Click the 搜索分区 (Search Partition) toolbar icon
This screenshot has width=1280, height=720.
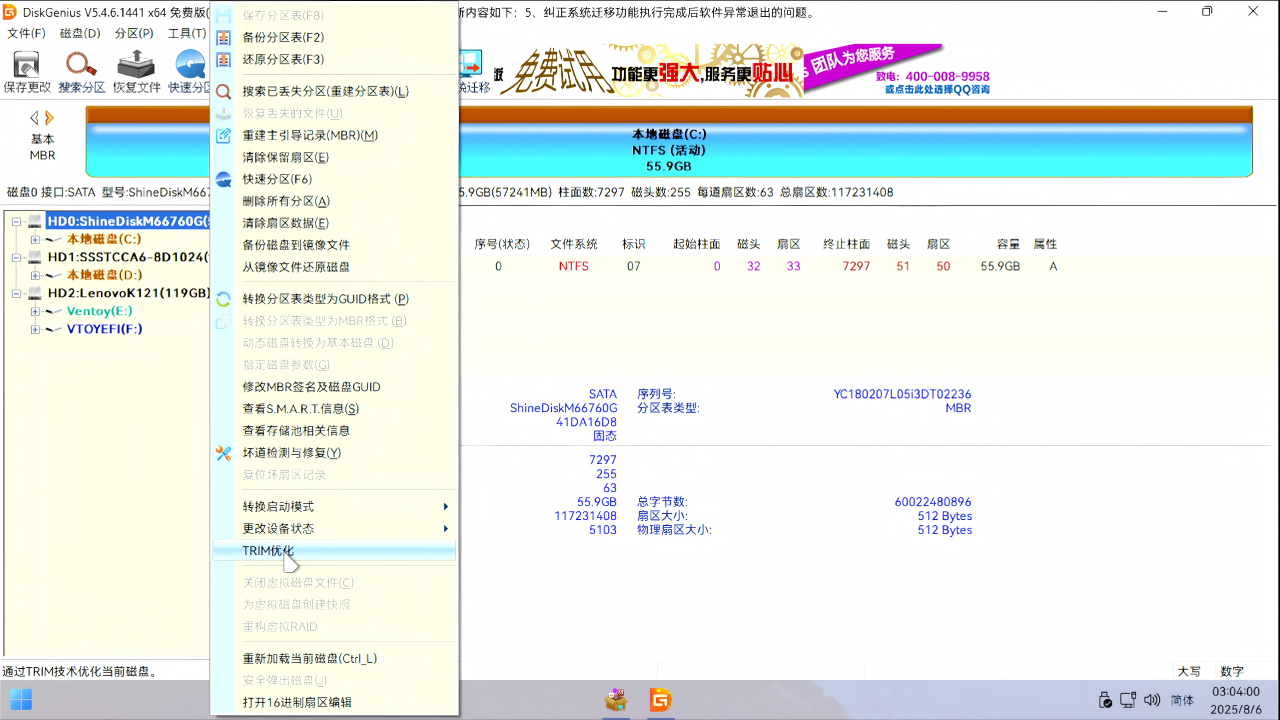click(80, 70)
